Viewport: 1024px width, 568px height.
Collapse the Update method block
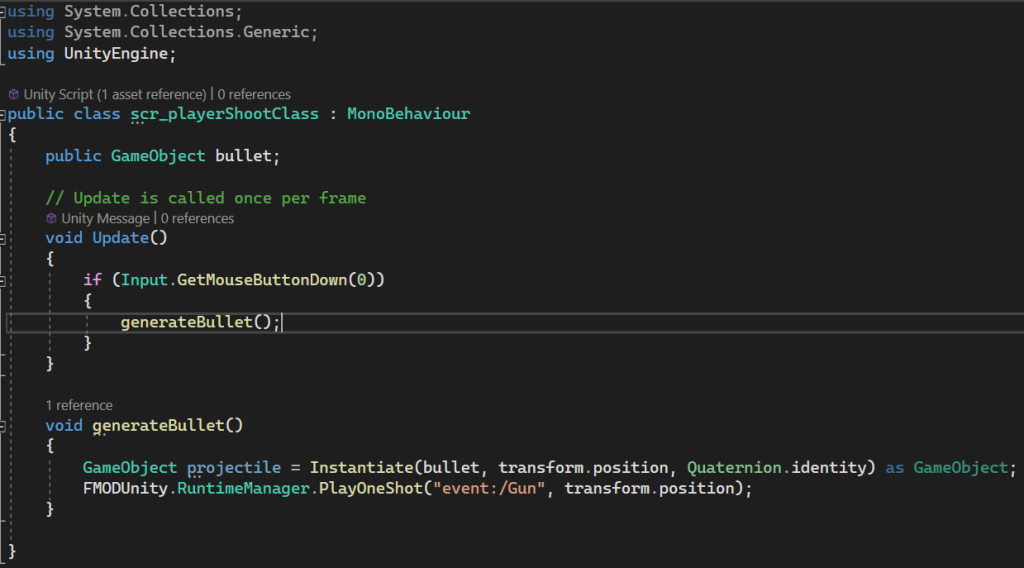[4, 238]
